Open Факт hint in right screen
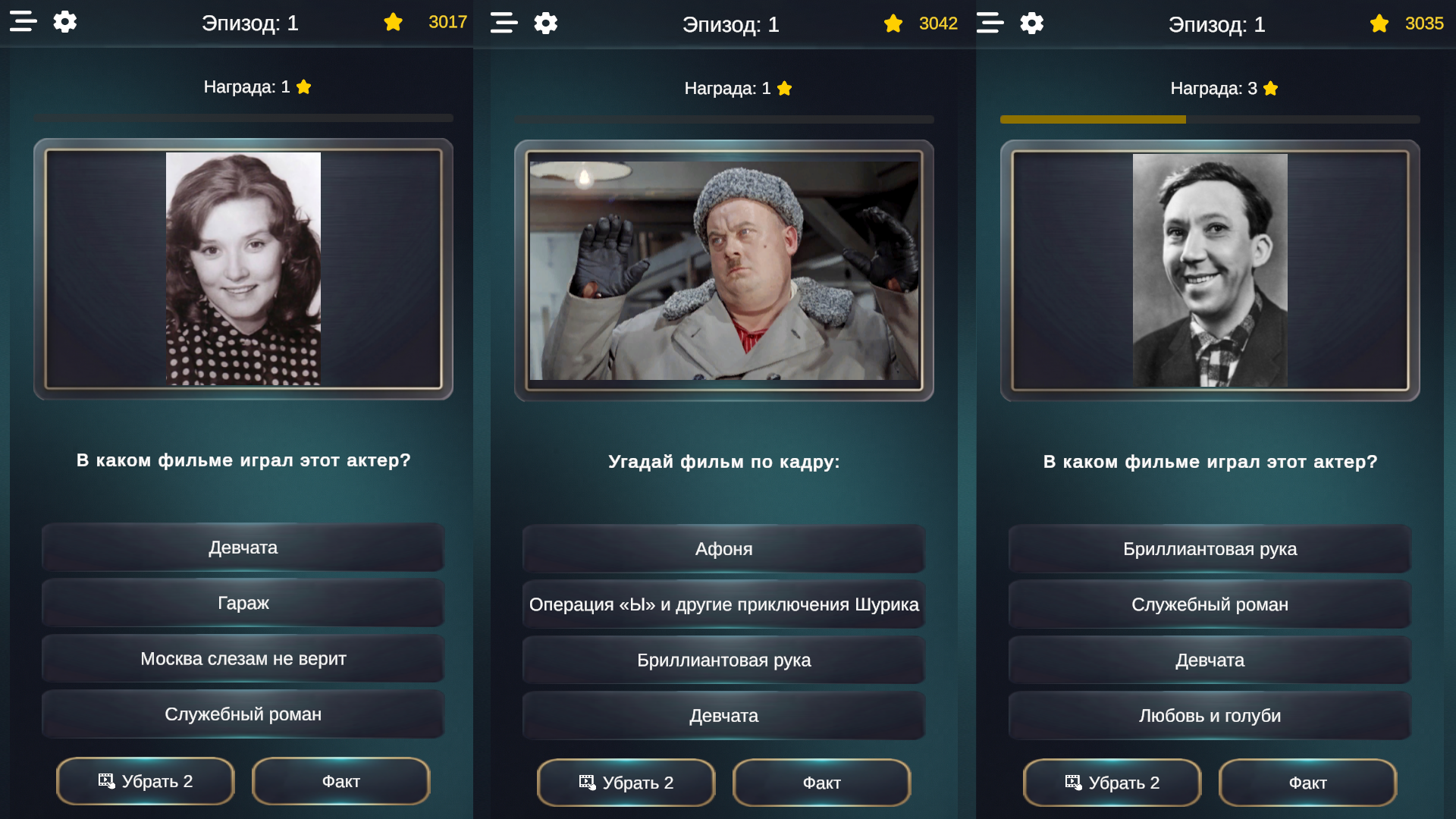Screen dimensions: 1456x819 pyautogui.click(x=1308, y=783)
